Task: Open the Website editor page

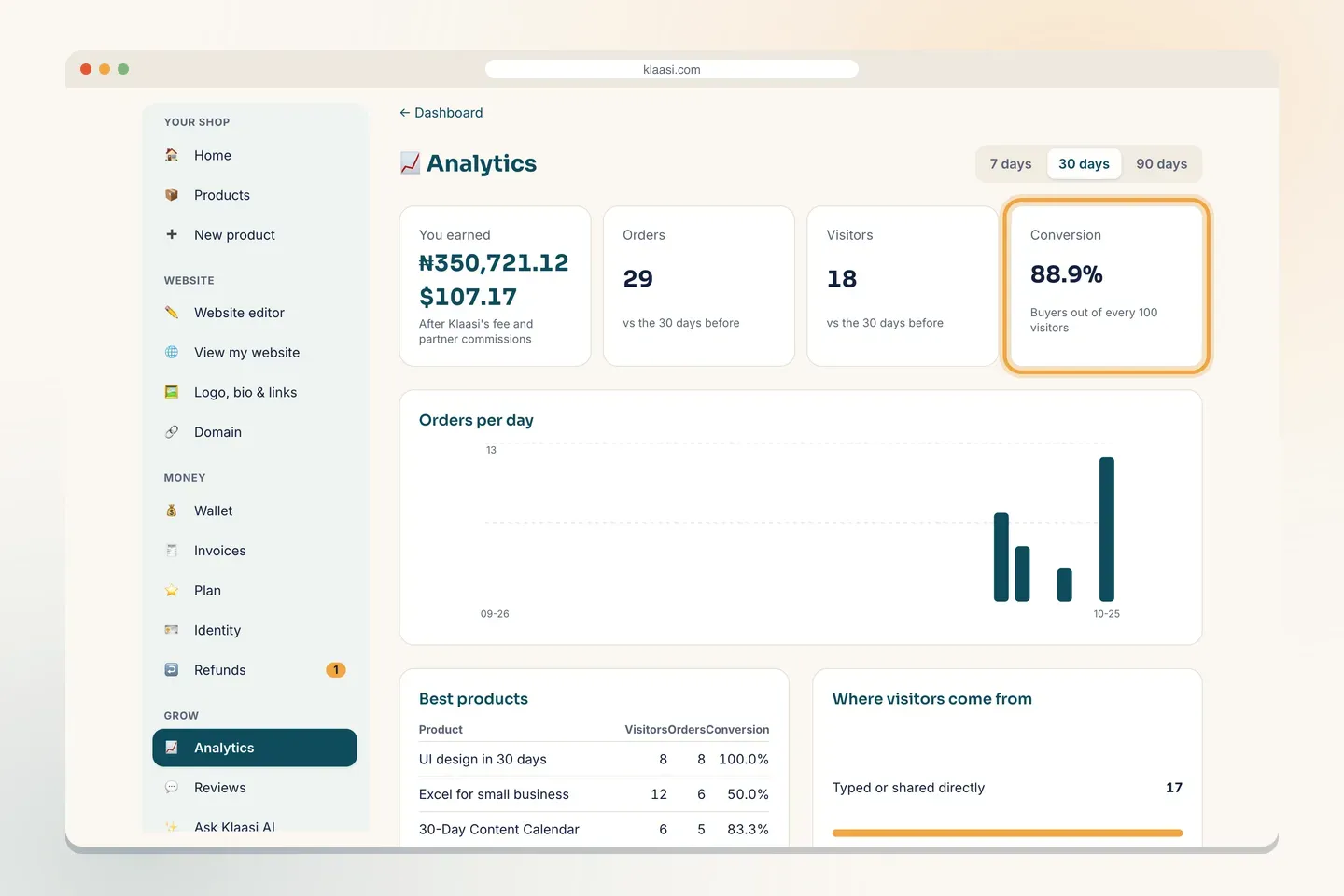Action: point(255,313)
